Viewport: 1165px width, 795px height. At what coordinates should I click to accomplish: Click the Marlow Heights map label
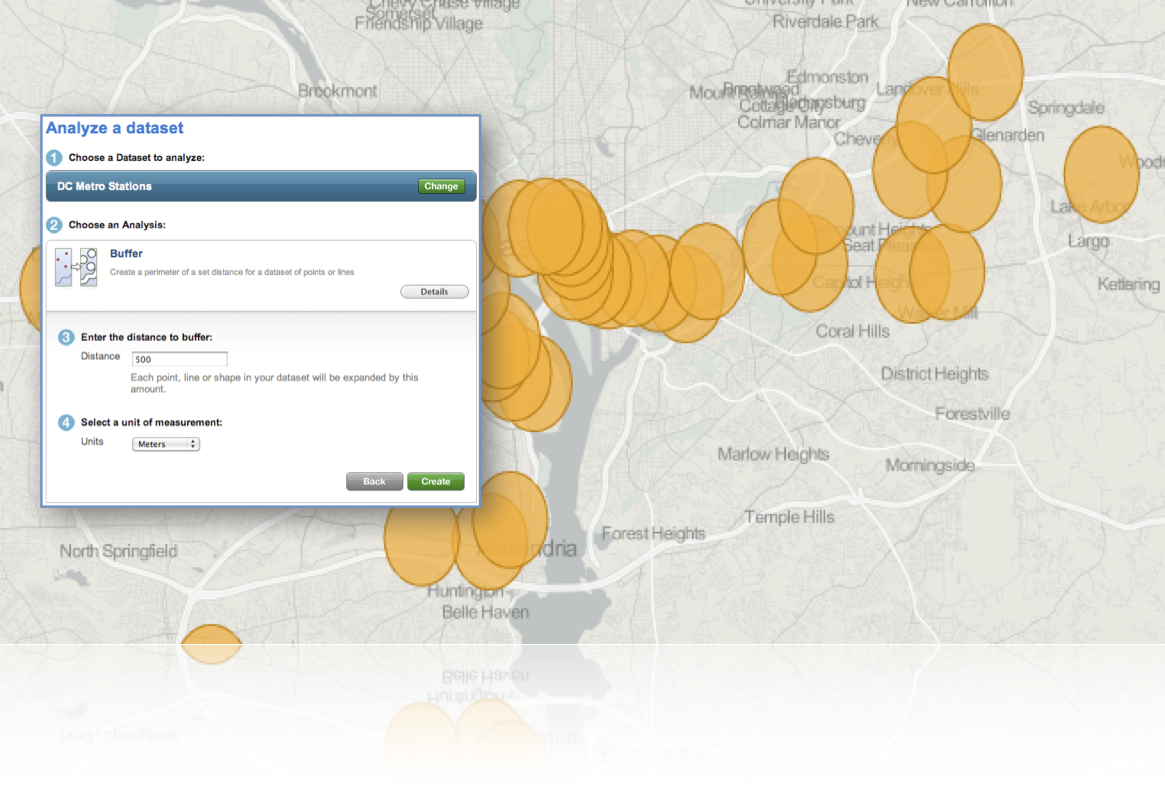(773, 454)
